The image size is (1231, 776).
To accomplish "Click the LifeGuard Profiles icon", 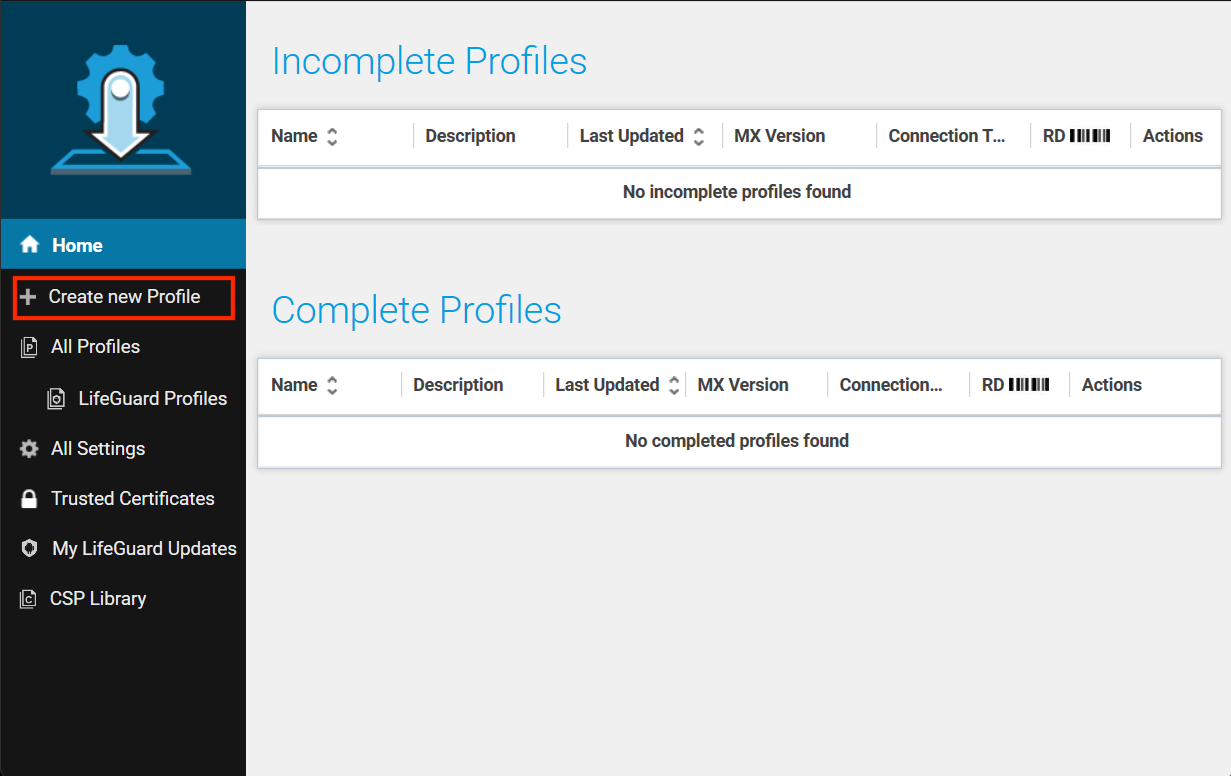I will pyautogui.click(x=57, y=399).
